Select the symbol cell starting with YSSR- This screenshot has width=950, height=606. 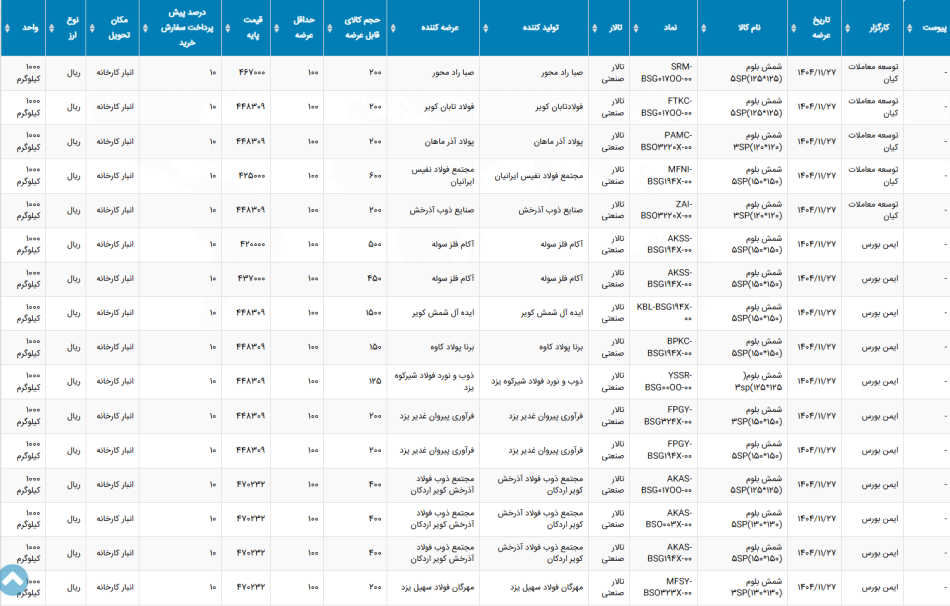pyautogui.click(x=668, y=381)
